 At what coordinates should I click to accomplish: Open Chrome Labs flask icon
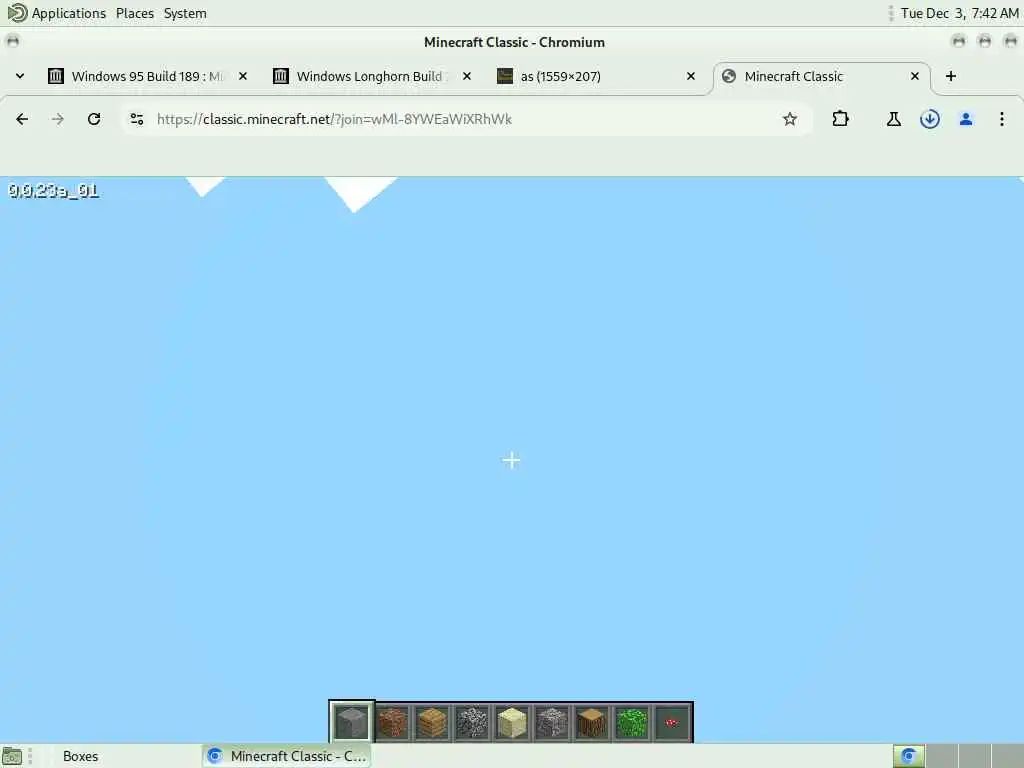tap(893, 119)
